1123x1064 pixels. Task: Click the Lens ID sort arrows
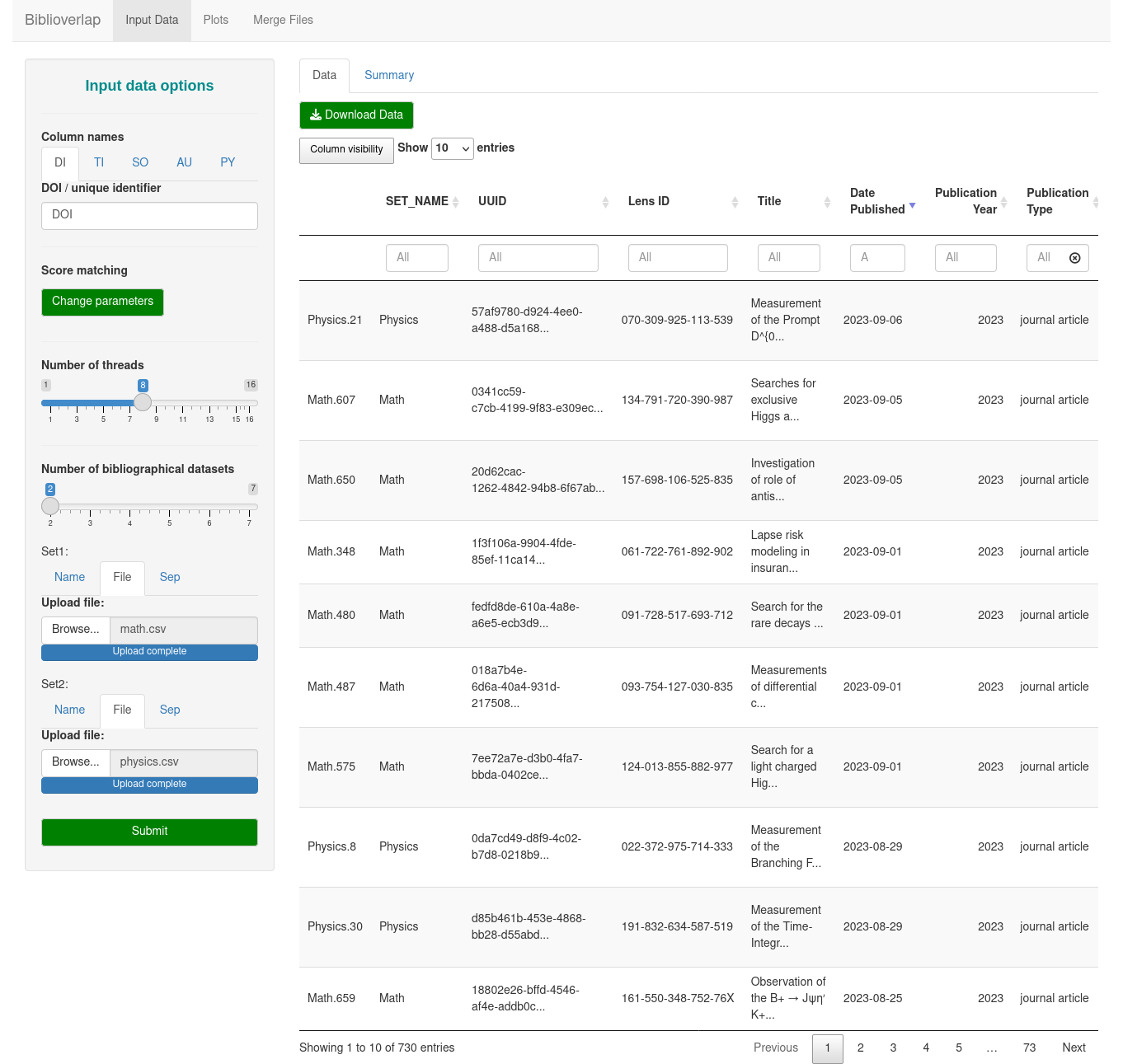(x=735, y=202)
